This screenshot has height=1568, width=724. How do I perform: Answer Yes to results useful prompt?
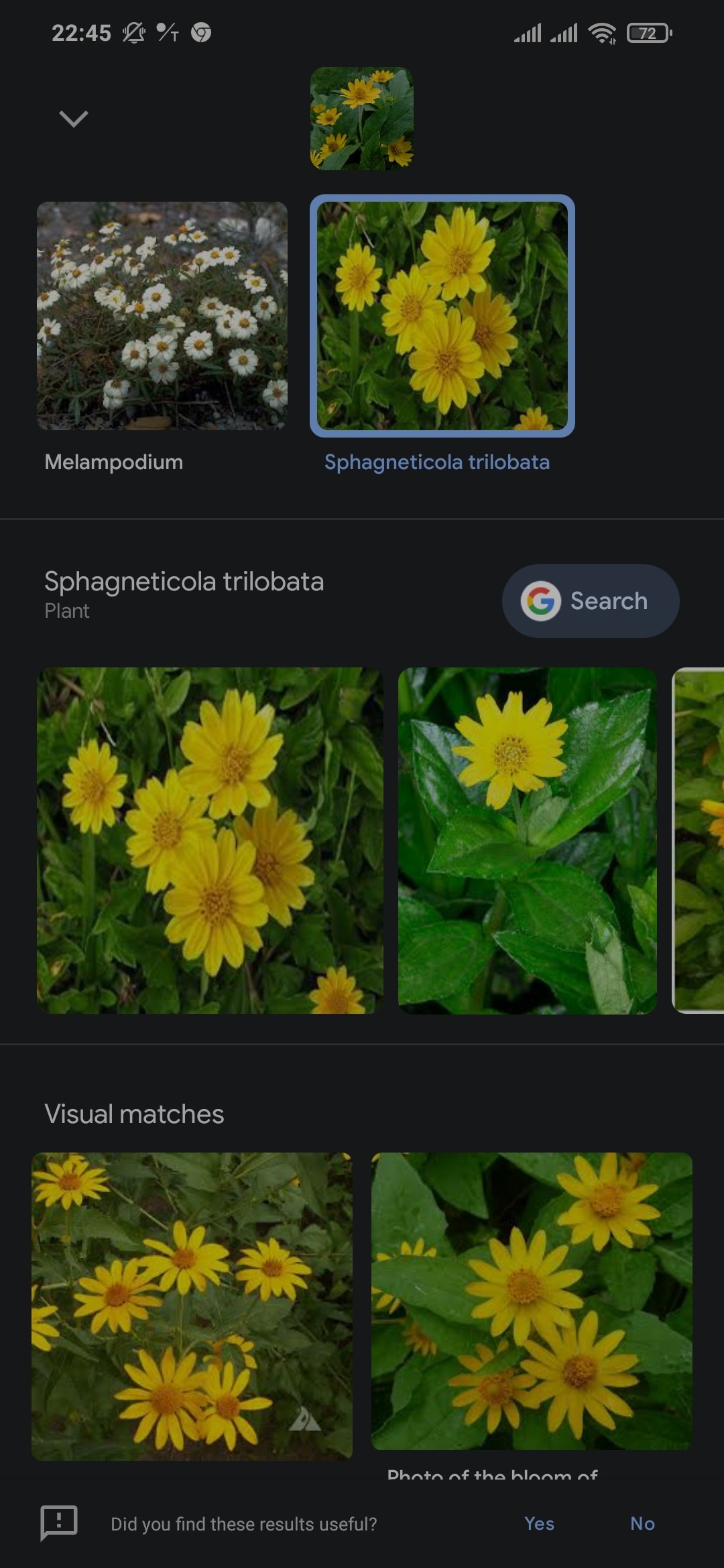(540, 1524)
